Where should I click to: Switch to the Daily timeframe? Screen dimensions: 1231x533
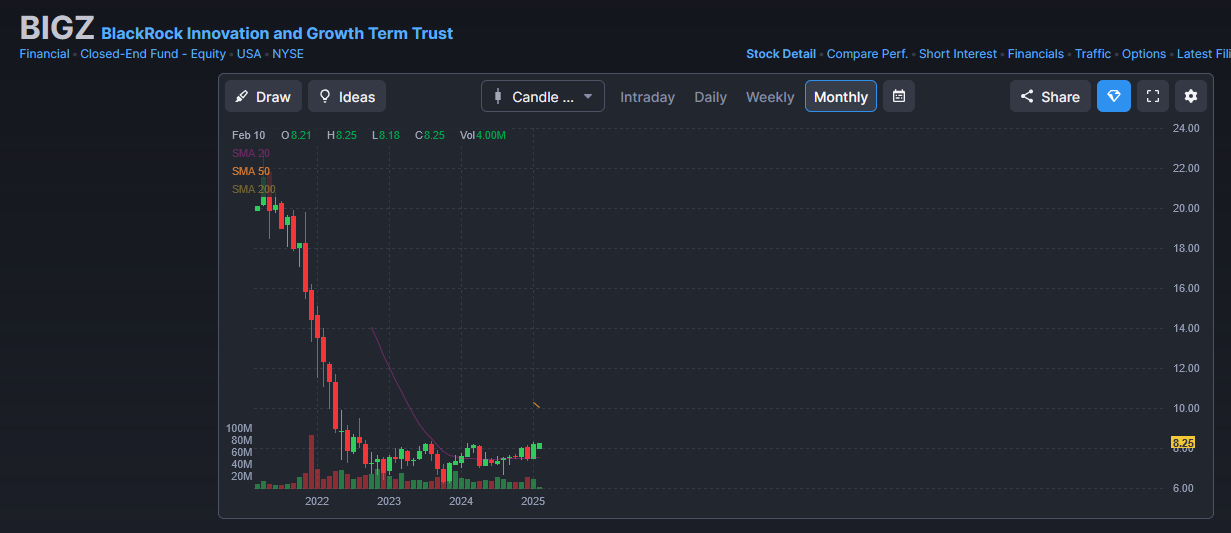[x=710, y=97]
